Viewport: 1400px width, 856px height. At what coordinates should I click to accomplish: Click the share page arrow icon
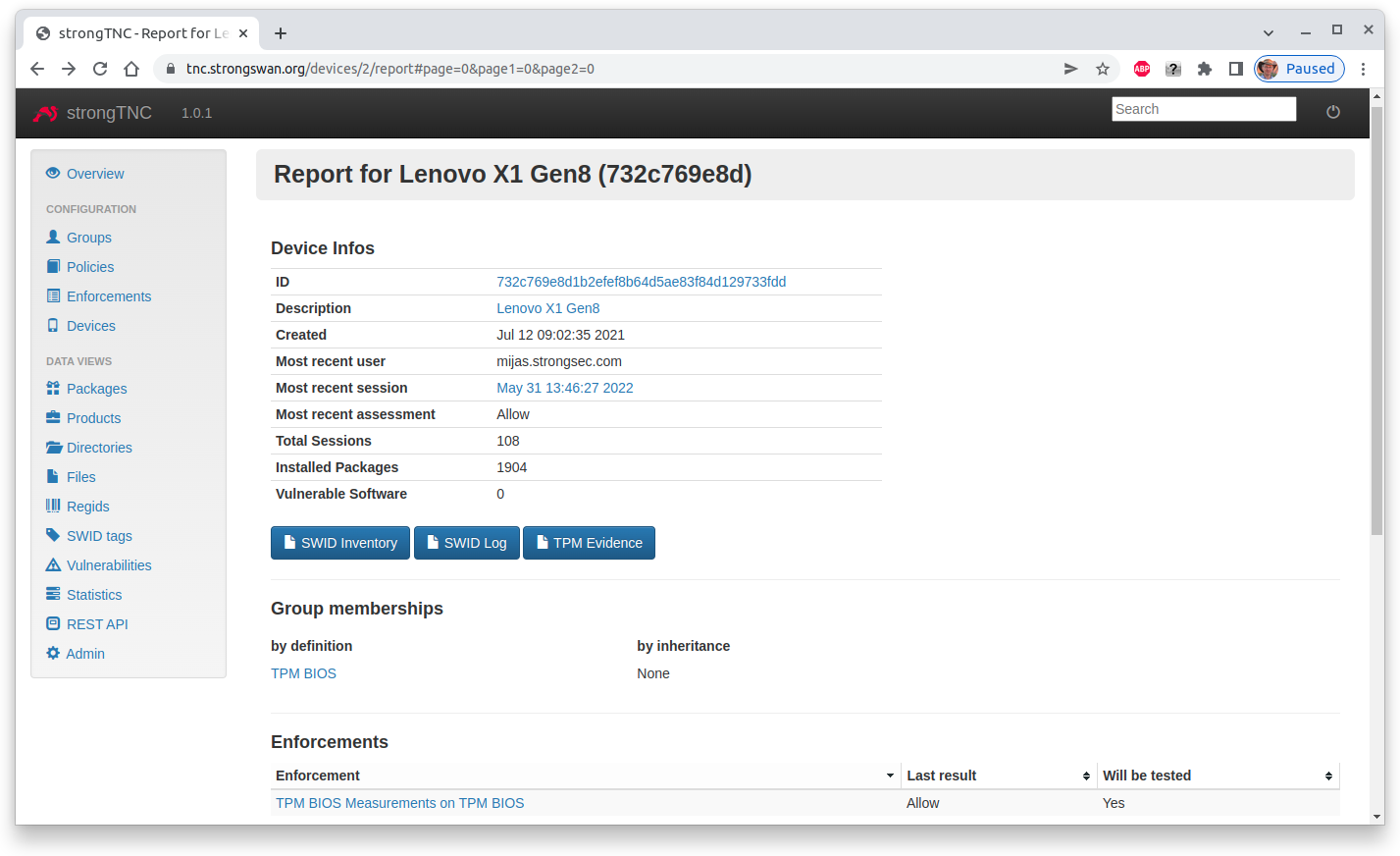[x=1071, y=69]
